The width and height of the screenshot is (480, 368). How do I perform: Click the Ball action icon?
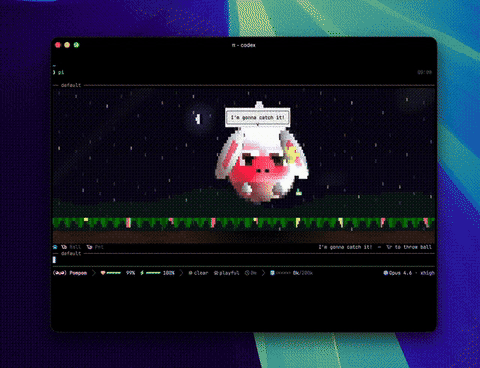[x=64, y=247]
